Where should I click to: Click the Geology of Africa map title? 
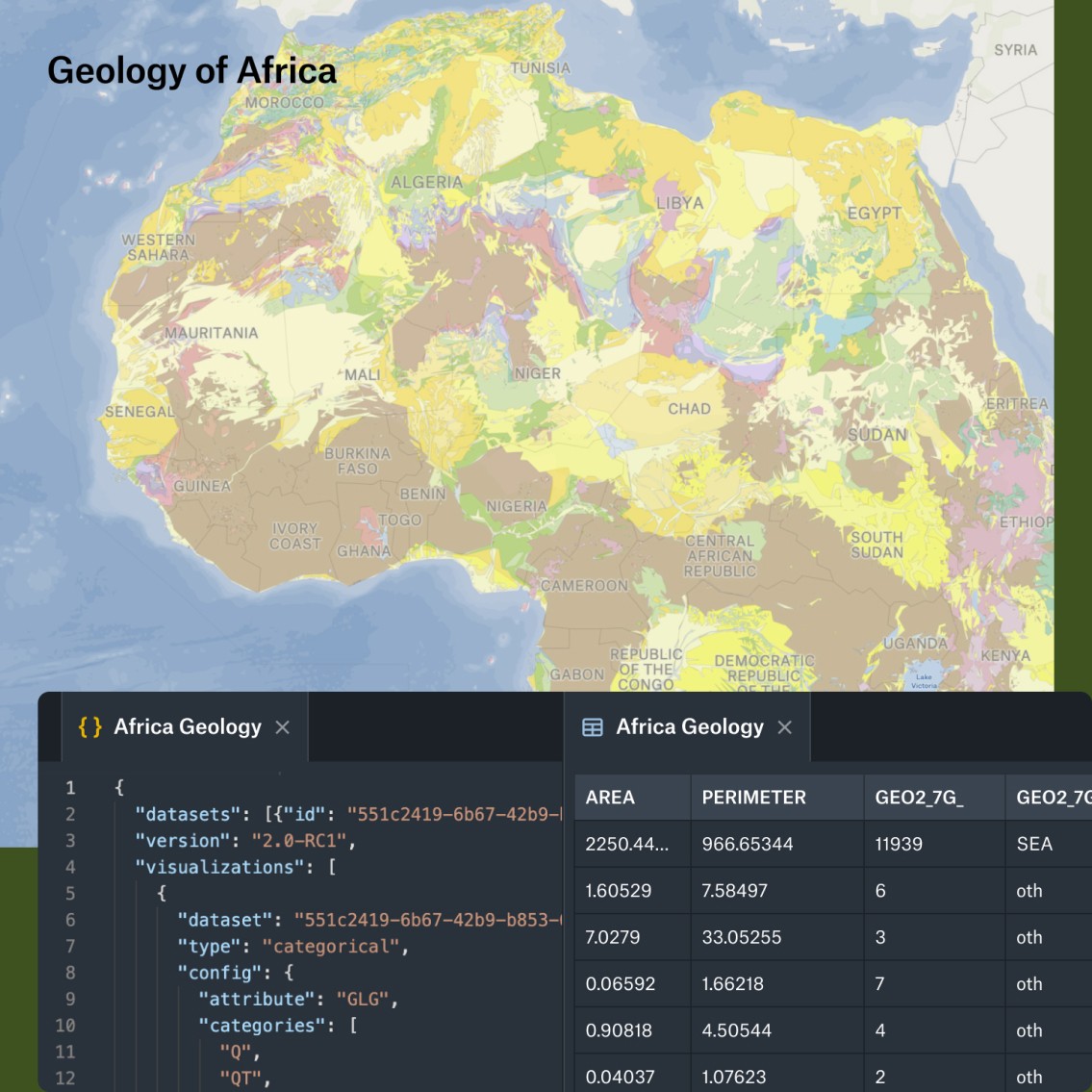coord(191,70)
